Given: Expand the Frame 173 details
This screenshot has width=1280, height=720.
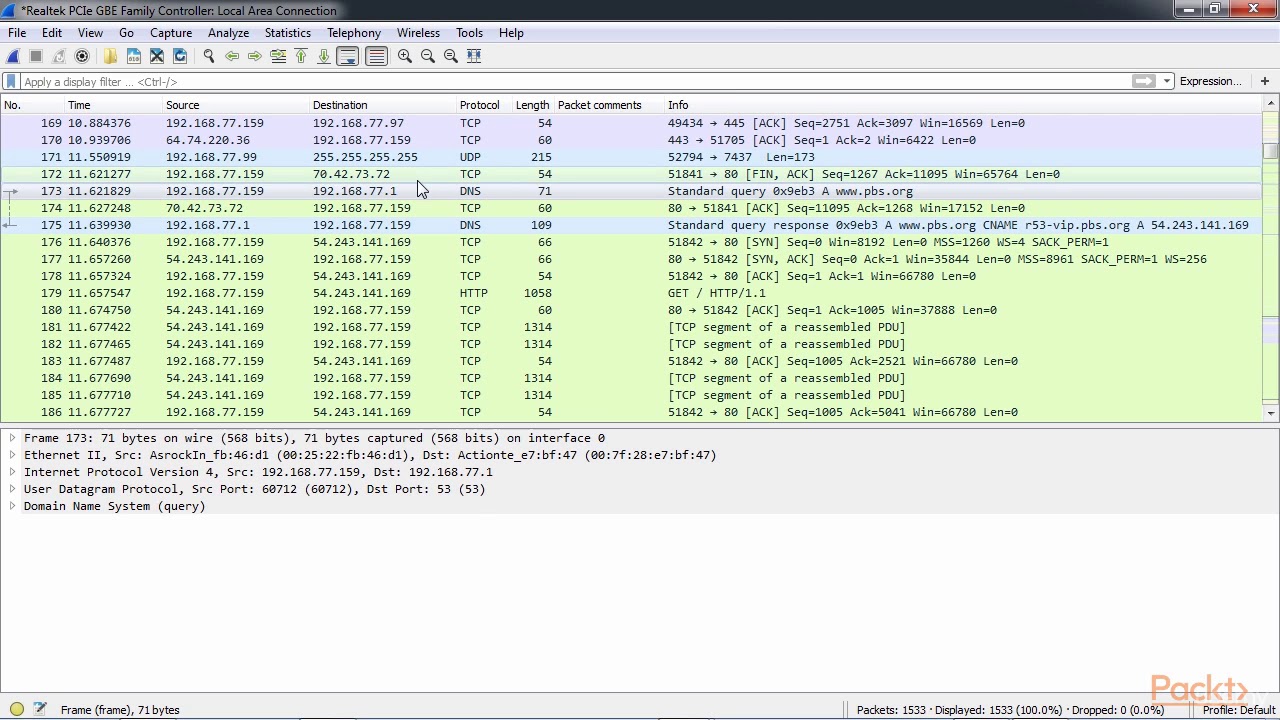Looking at the screenshot, I should point(12,438).
